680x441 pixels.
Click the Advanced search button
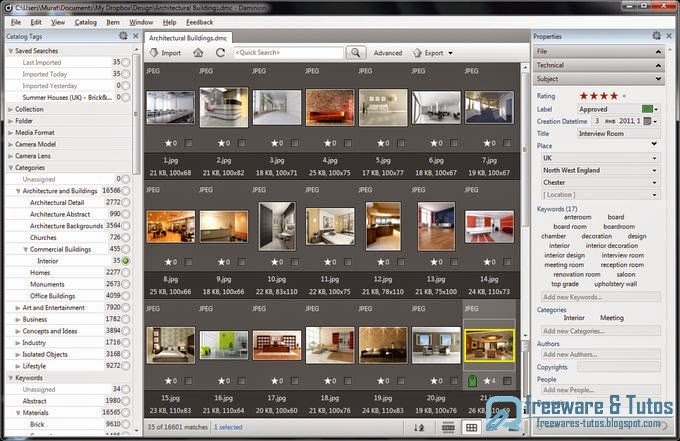(x=388, y=53)
